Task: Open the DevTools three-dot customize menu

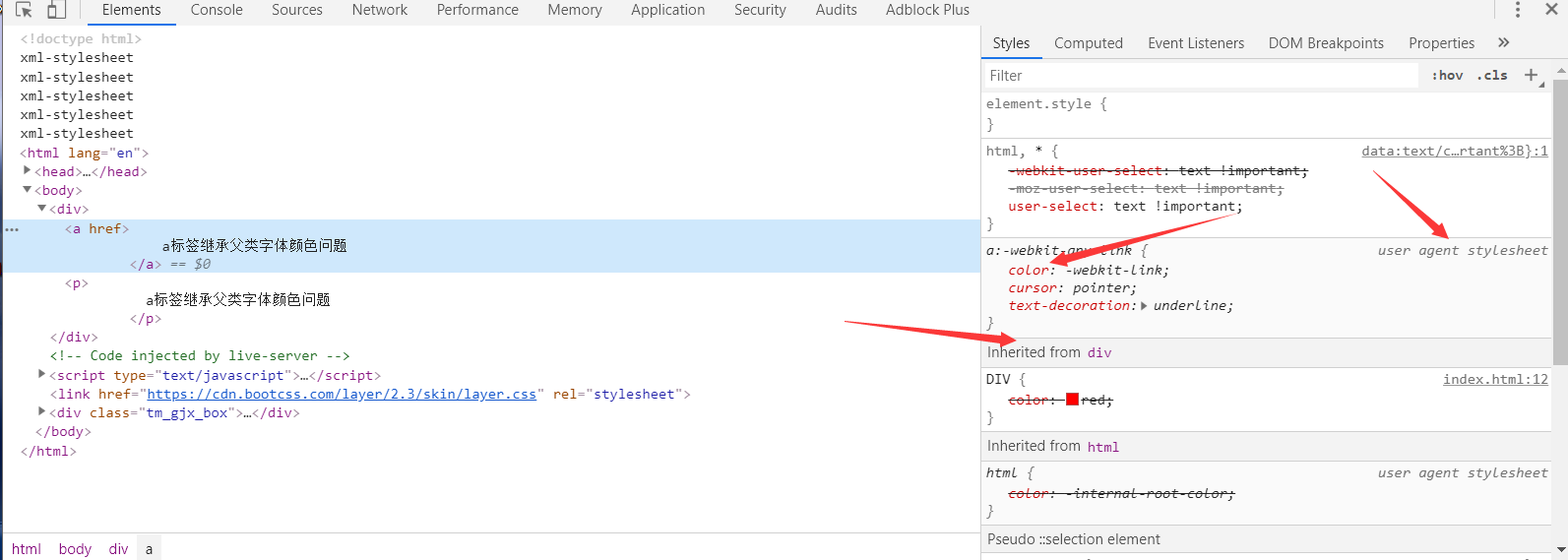Action: (1518, 10)
